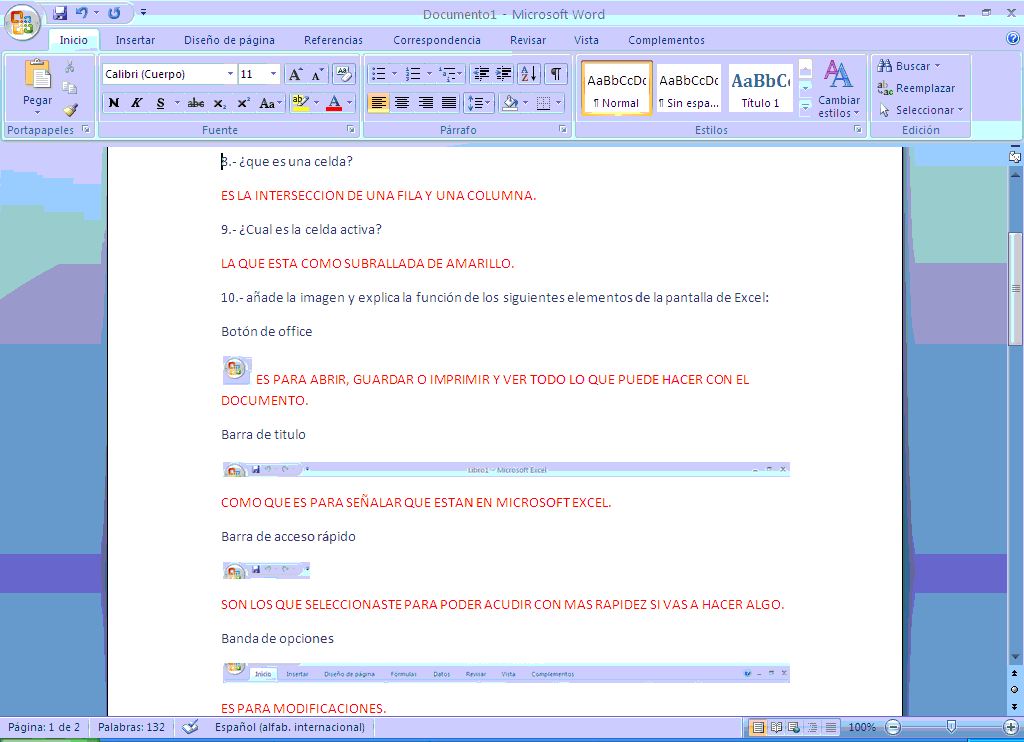Click text highlight color button
This screenshot has width=1024, height=742.
pos(300,103)
